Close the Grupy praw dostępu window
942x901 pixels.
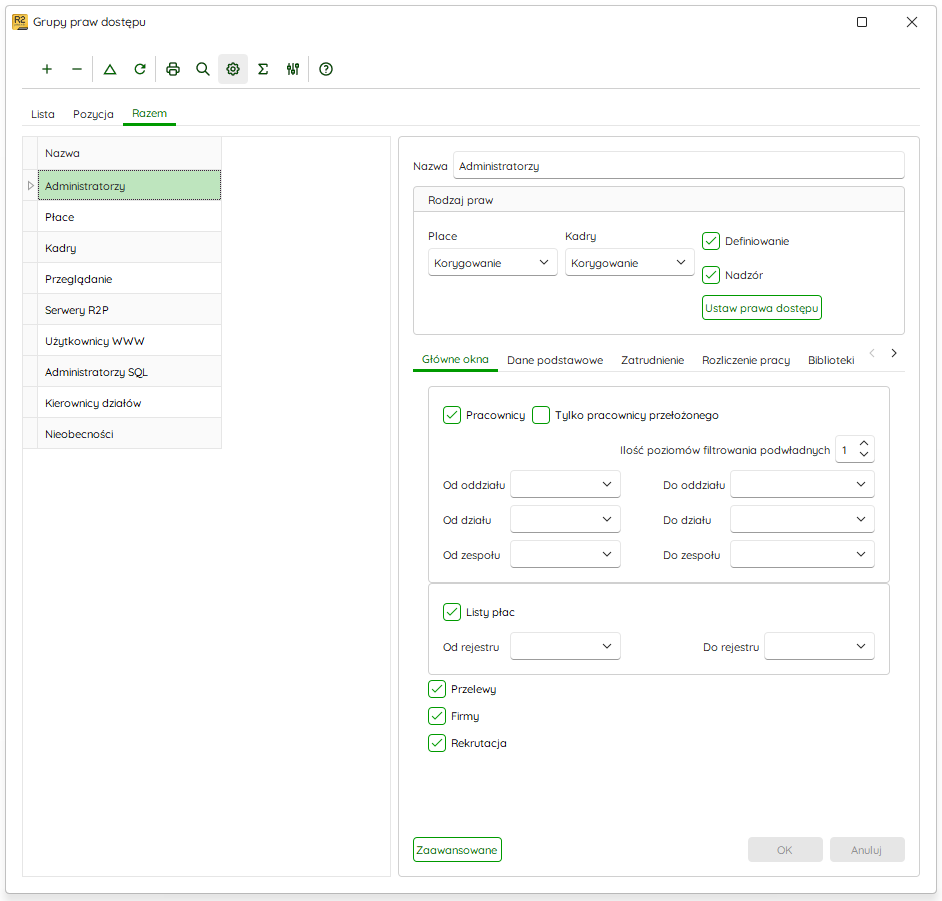912,22
